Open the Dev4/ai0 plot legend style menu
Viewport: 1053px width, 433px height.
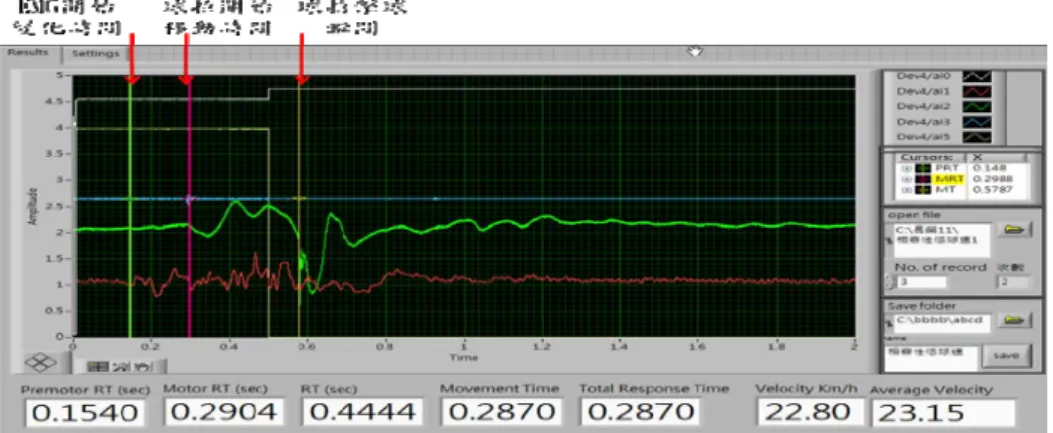976,76
